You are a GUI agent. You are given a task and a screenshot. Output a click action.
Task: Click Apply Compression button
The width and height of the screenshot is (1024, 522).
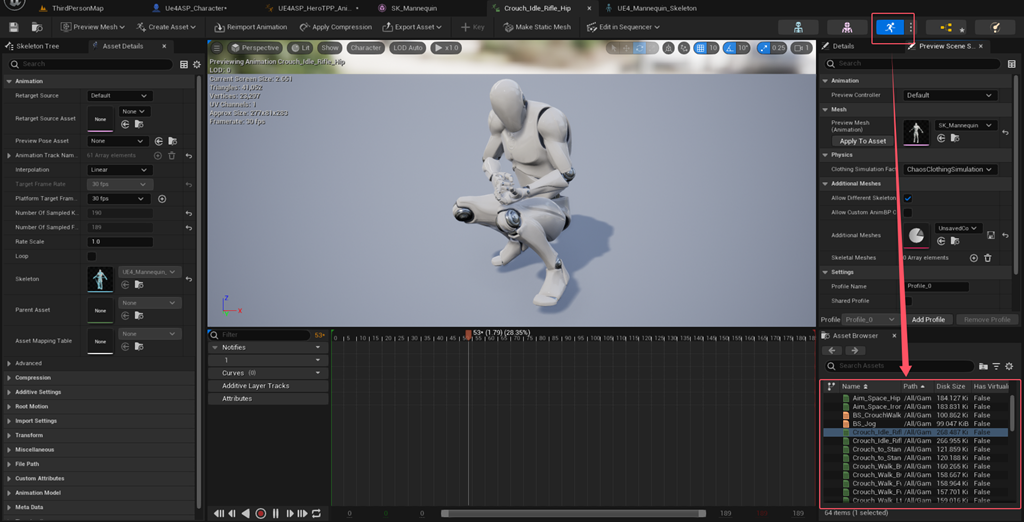click(x=336, y=27)
